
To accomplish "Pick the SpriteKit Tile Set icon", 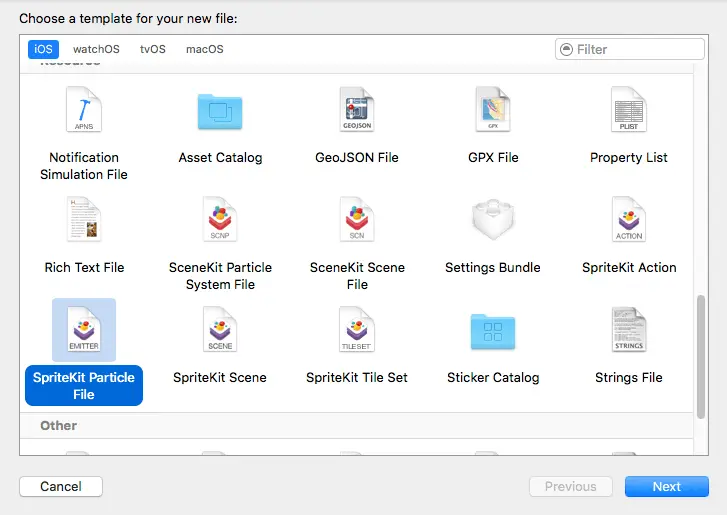I will pos(357,331).
